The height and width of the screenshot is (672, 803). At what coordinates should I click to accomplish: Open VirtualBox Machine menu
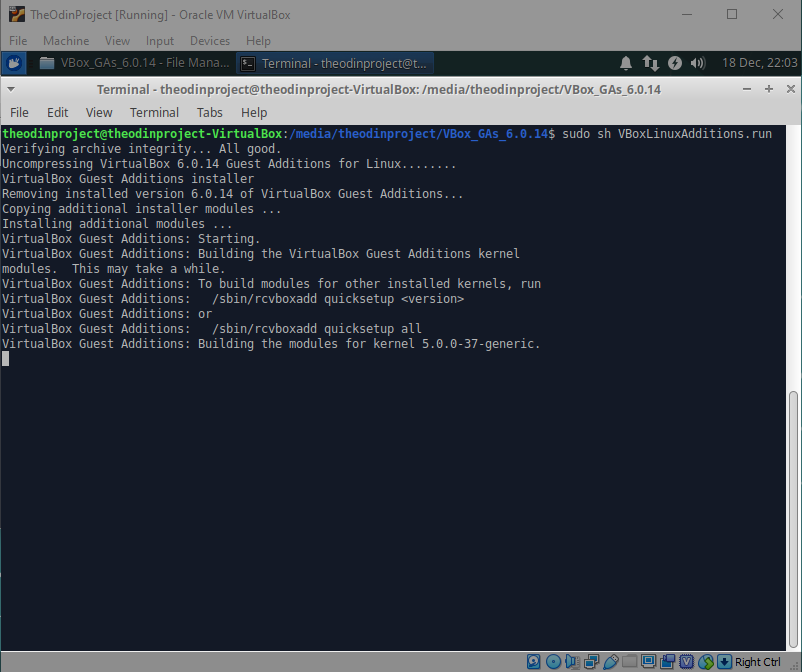(x=65, y=41)
